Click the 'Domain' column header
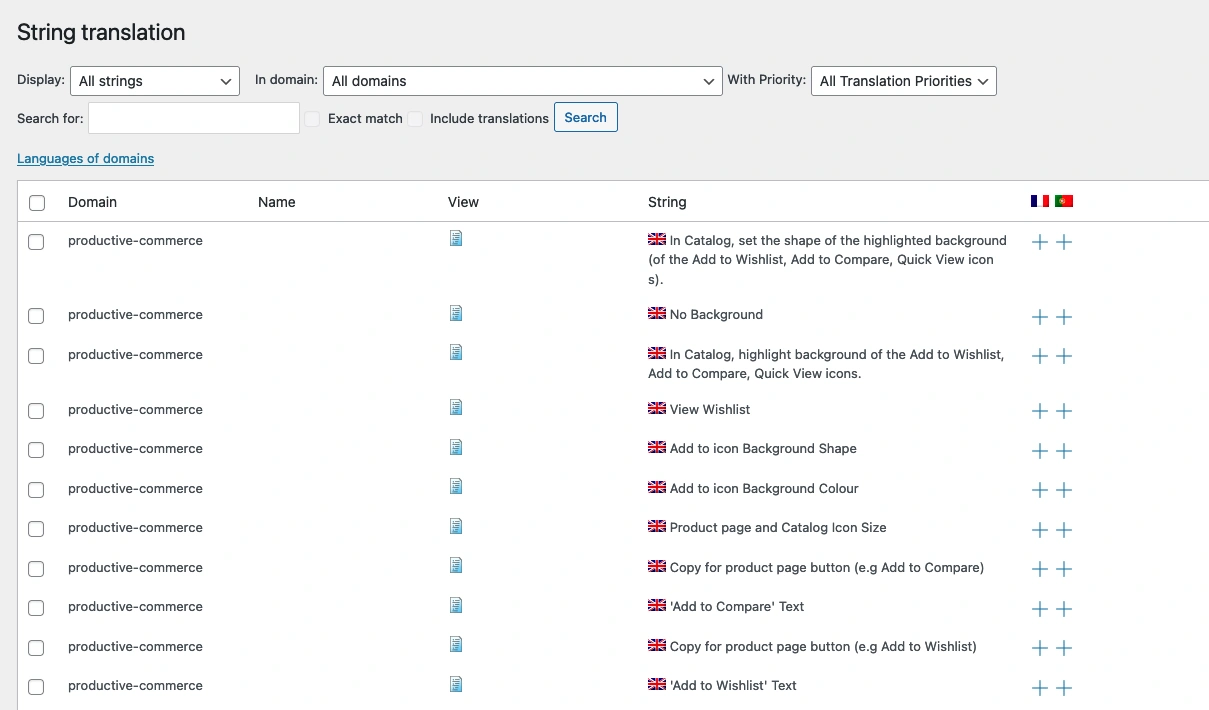This screenshot has width=1209, height=710. [93, 202]
